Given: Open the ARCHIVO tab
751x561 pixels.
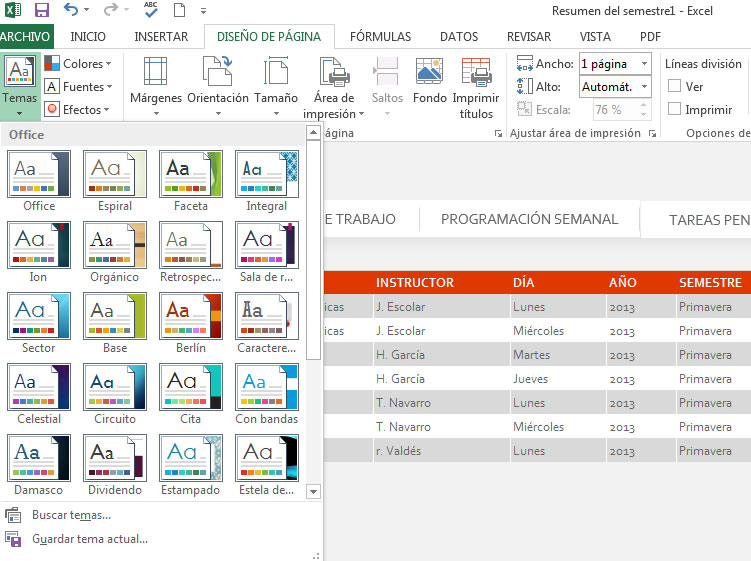Looking at the screenshot, I should click(x=25, y=36).
